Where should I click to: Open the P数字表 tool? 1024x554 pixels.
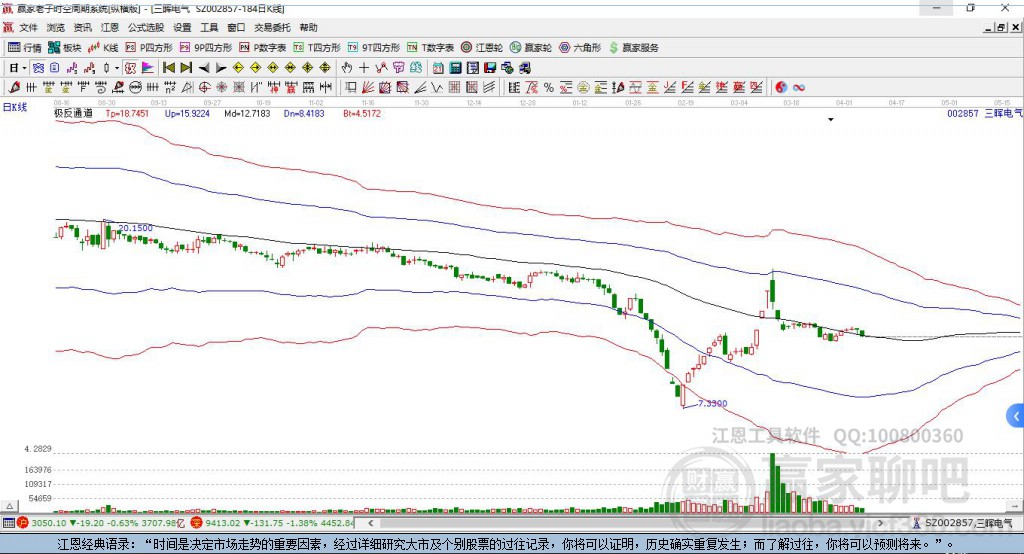[x=263, y=48]
